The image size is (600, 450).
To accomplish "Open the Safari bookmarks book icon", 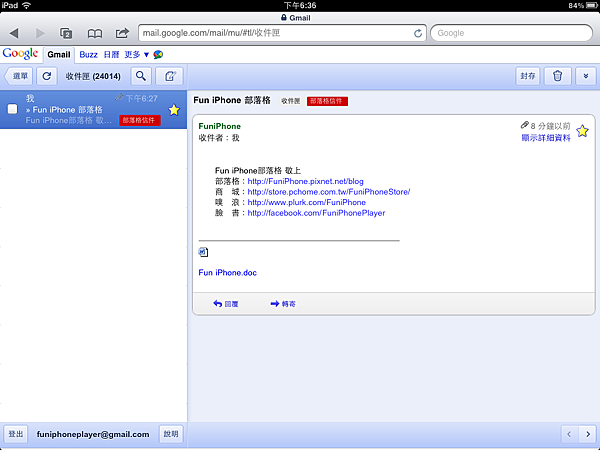I will click(x=95, y=34).
